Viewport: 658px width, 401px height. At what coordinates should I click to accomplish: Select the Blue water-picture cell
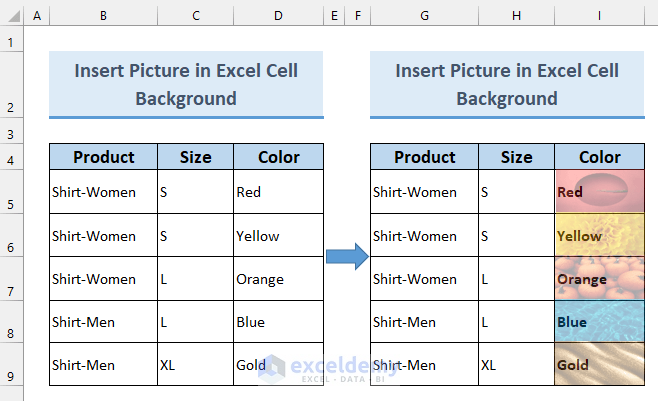coord(600,322)
